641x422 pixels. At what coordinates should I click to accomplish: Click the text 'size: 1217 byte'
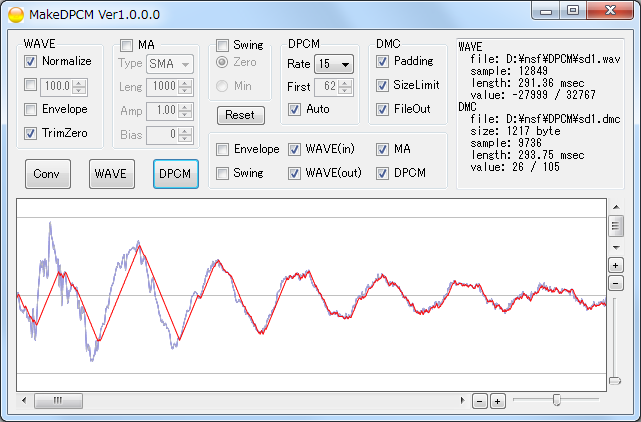click(515, 131)
